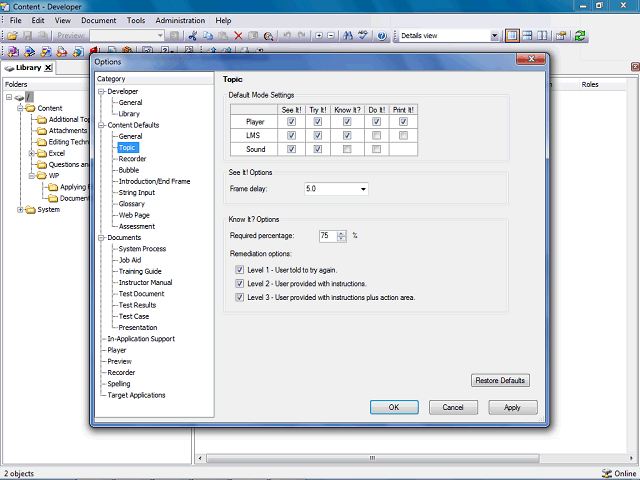This screenshot has height=480, width=640.
Task: Click the first new-item icon in second toolbar
Action: point(13,51)
